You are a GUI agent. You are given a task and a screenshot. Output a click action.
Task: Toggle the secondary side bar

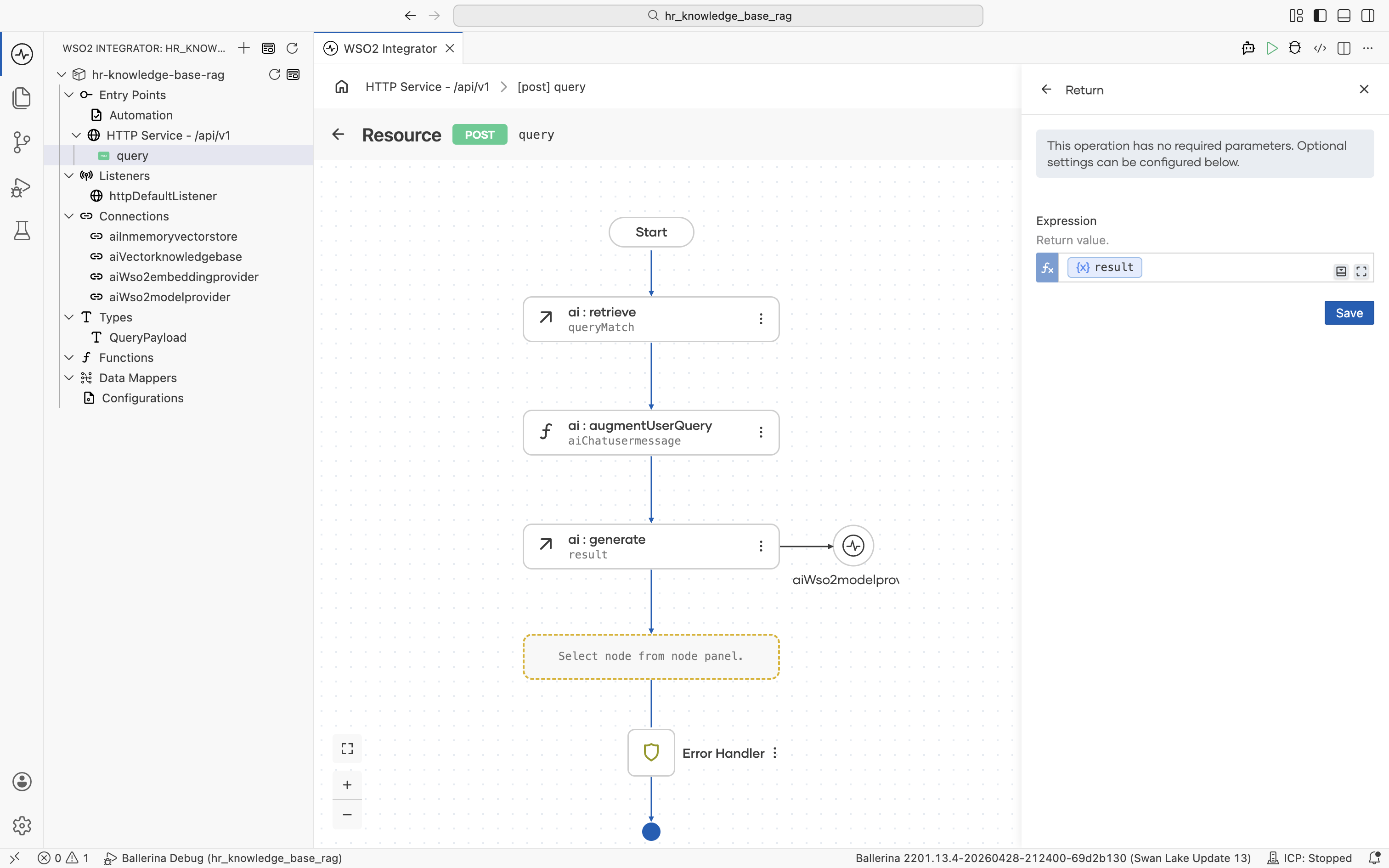pos(1368,16)
